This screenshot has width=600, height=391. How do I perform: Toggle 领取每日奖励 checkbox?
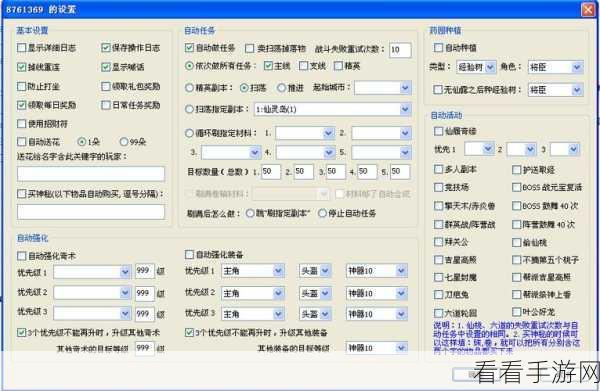click(x=22, y=105)
